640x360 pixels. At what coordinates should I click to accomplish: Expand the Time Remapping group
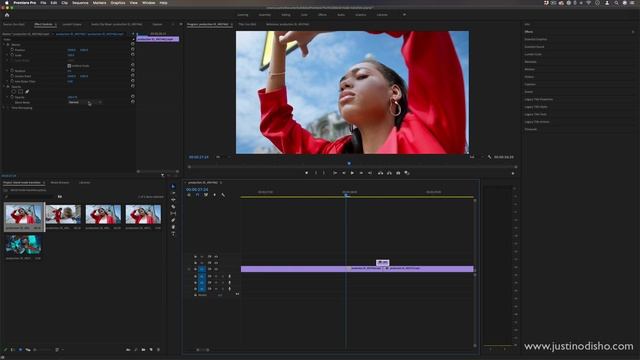point(4,108)
